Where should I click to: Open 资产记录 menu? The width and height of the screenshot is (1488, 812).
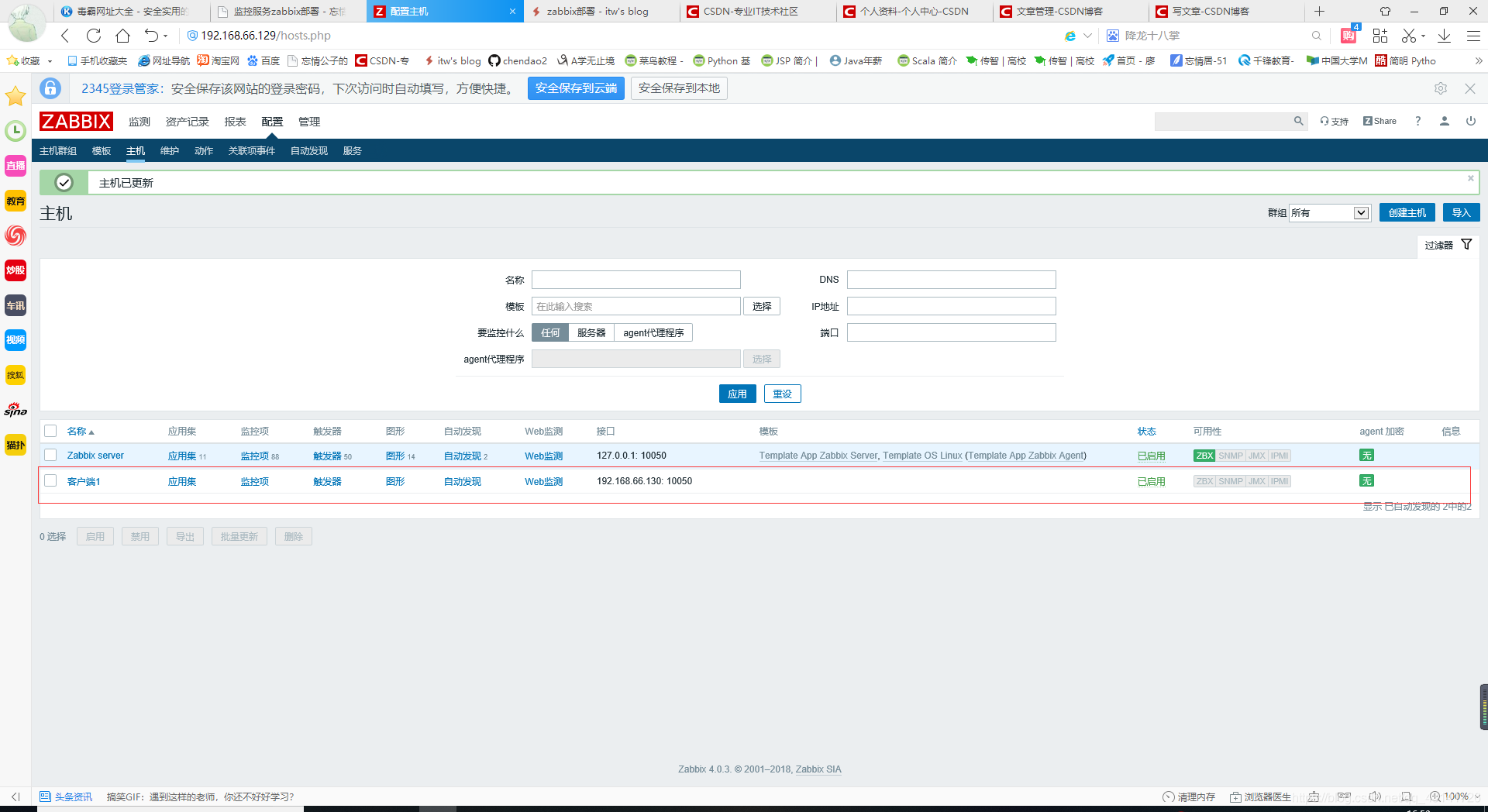click(188, 122)
